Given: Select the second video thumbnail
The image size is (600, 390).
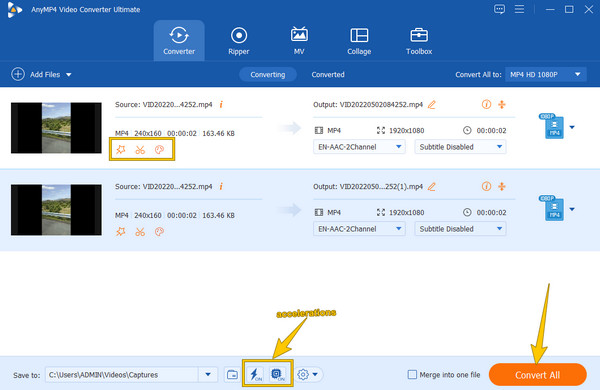Looking at the screenshot, I should click(x=56, y=210).
